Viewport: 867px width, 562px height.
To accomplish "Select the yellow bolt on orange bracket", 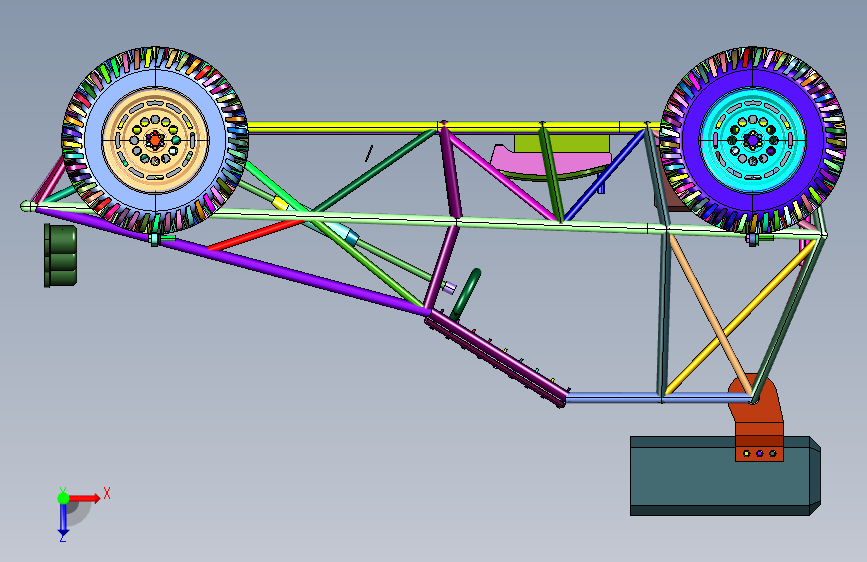I will [x=746, y=454].
